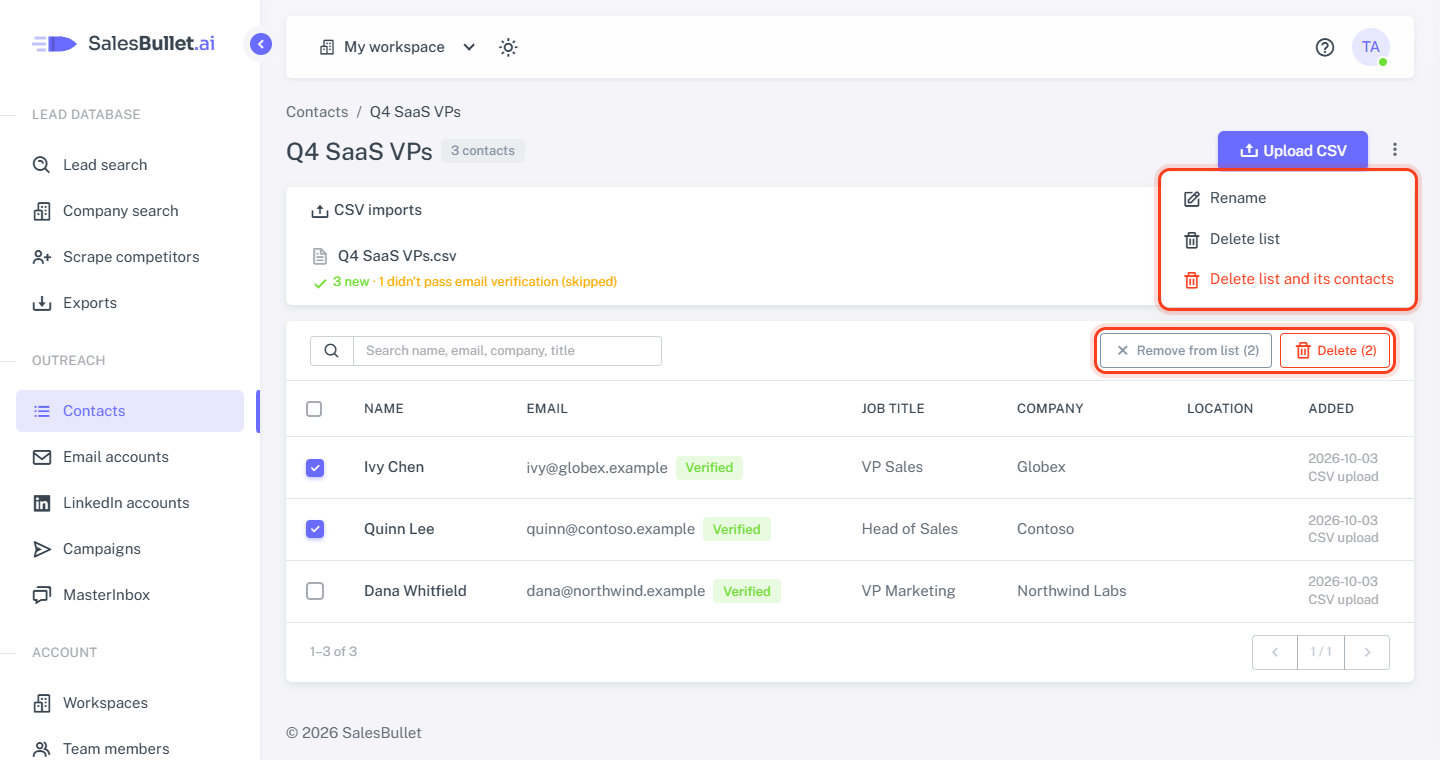This screenshot has width=1440, height=760.
Task: Open MasterInbox
Action: [130, 595]
